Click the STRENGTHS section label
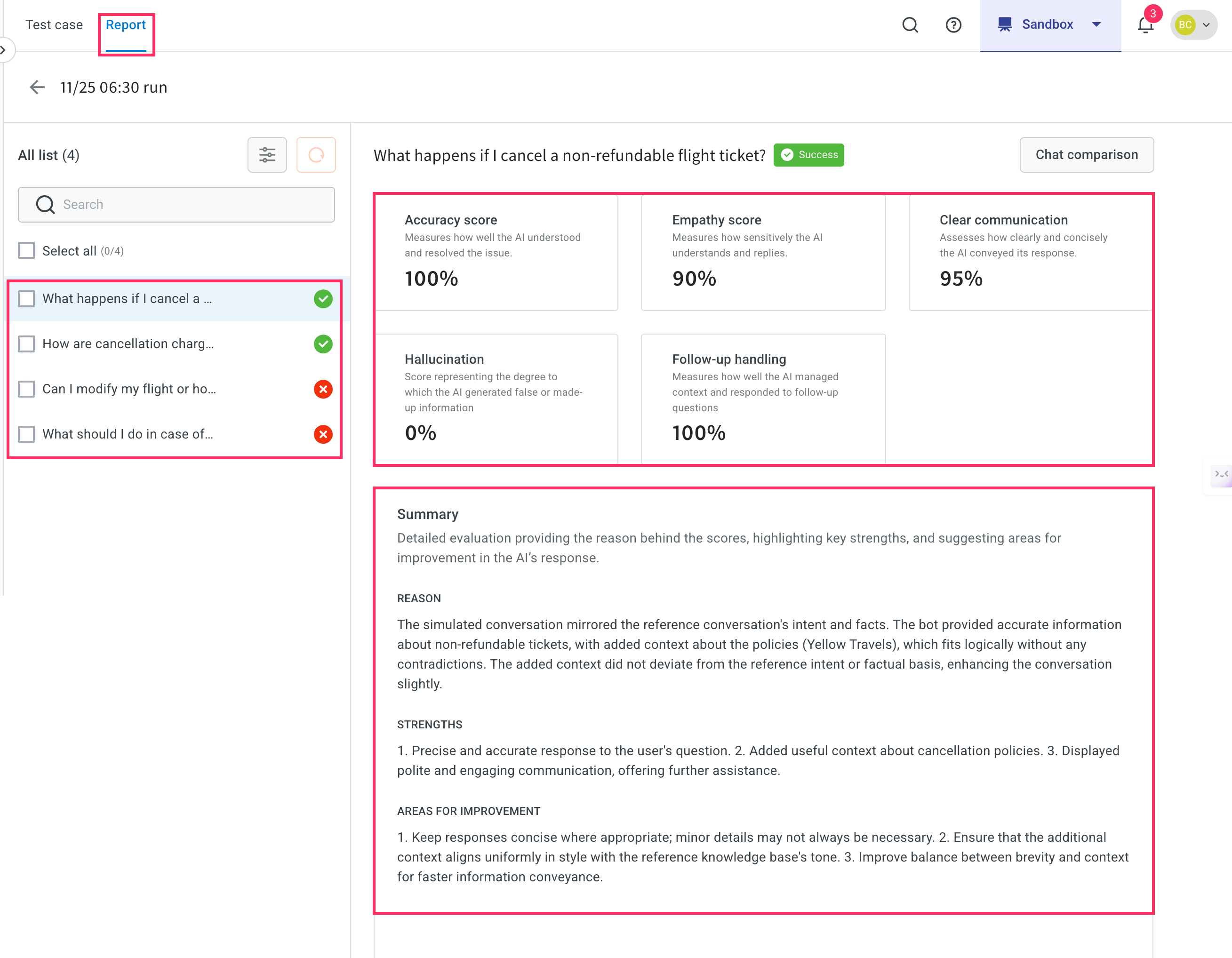 tap(430, 725)
